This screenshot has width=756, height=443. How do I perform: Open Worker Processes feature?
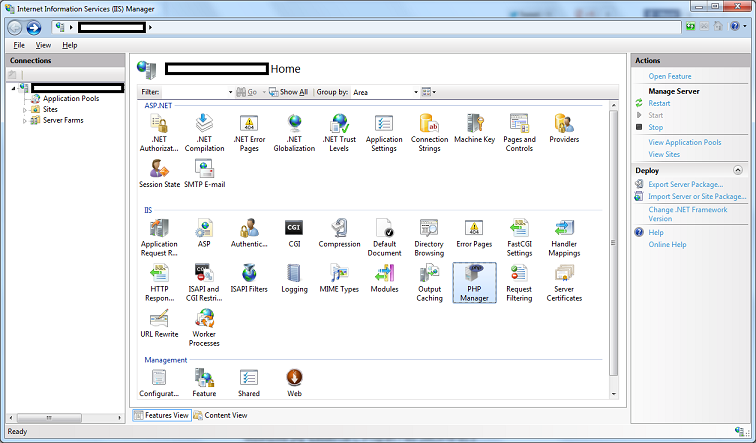pos(204,328)
